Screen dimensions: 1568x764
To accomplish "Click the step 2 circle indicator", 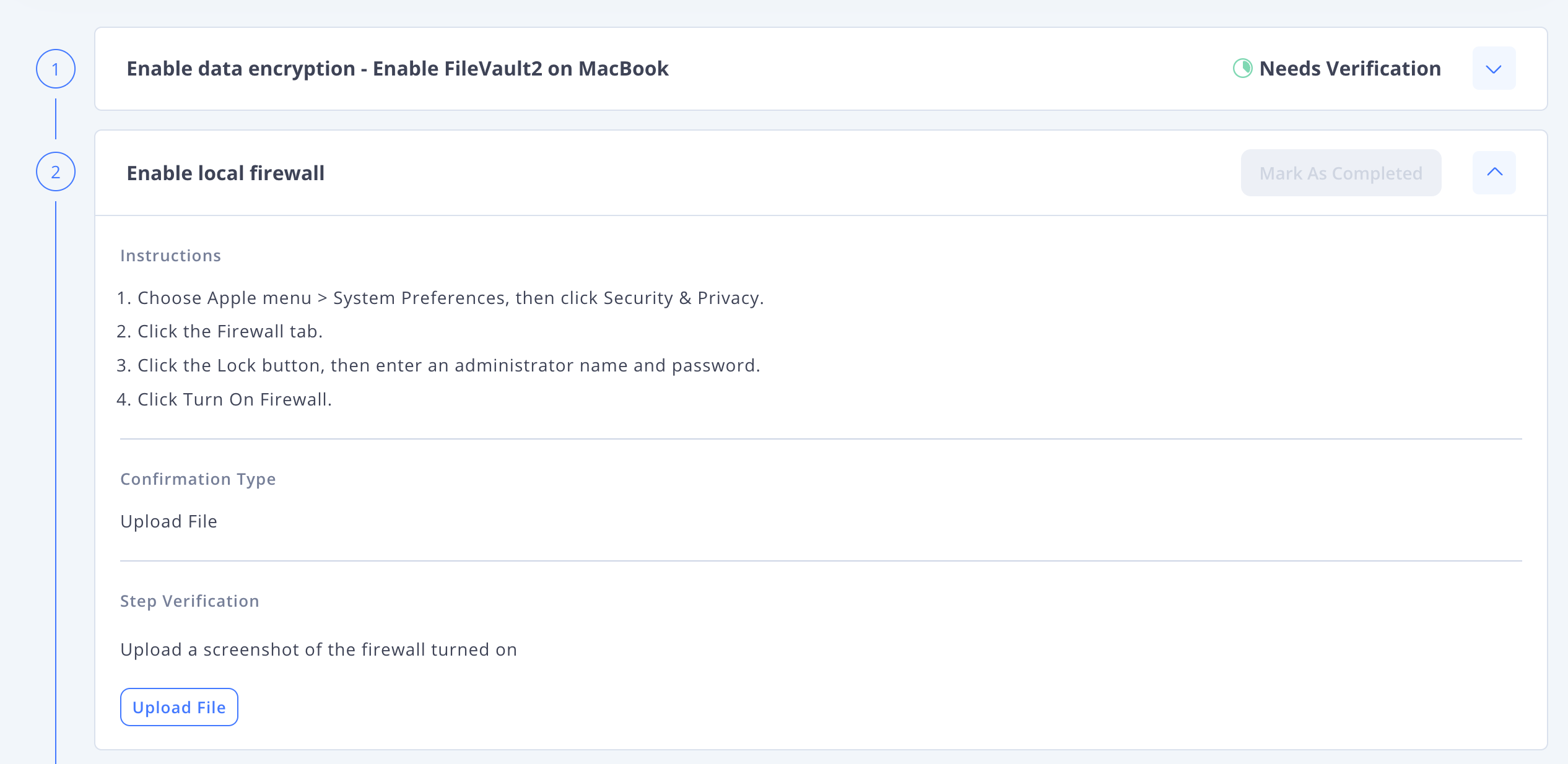I will pos(56,171).
